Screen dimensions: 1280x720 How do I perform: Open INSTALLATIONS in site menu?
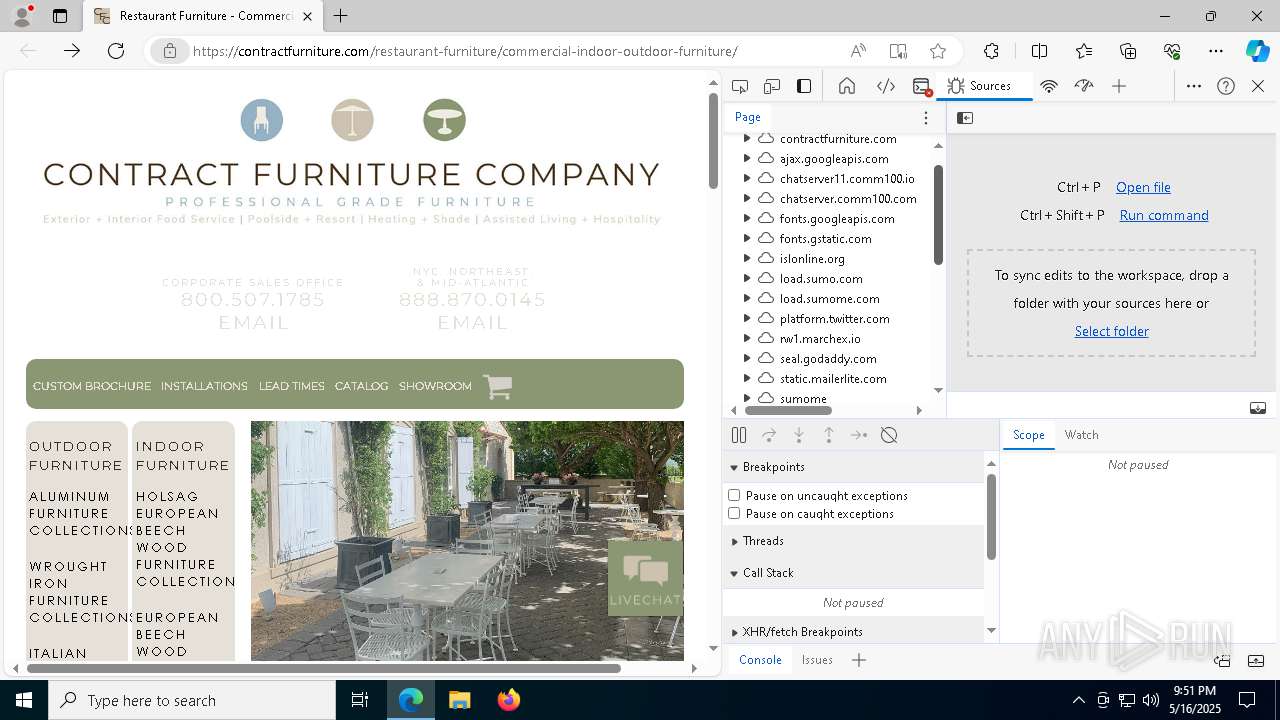tap(204, 386)
